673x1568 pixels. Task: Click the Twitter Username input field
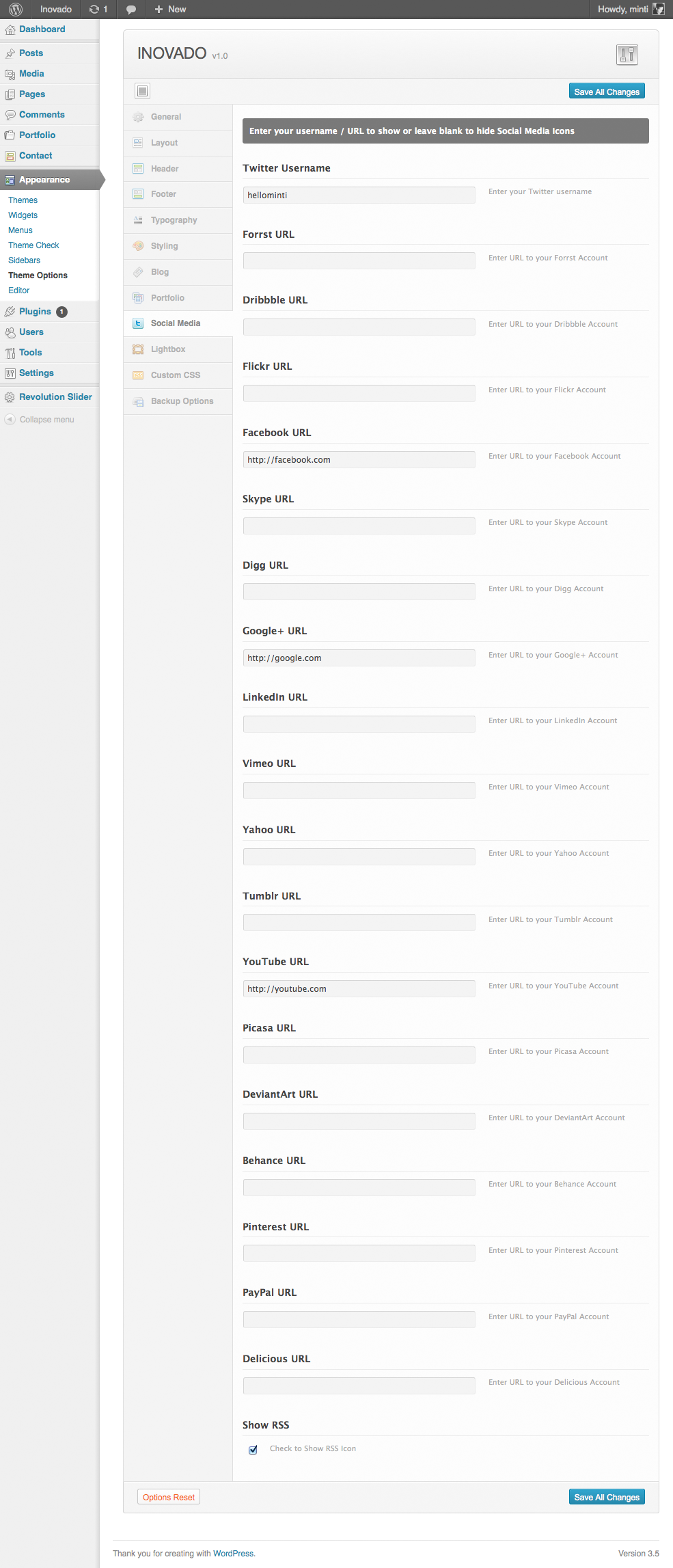359,195
